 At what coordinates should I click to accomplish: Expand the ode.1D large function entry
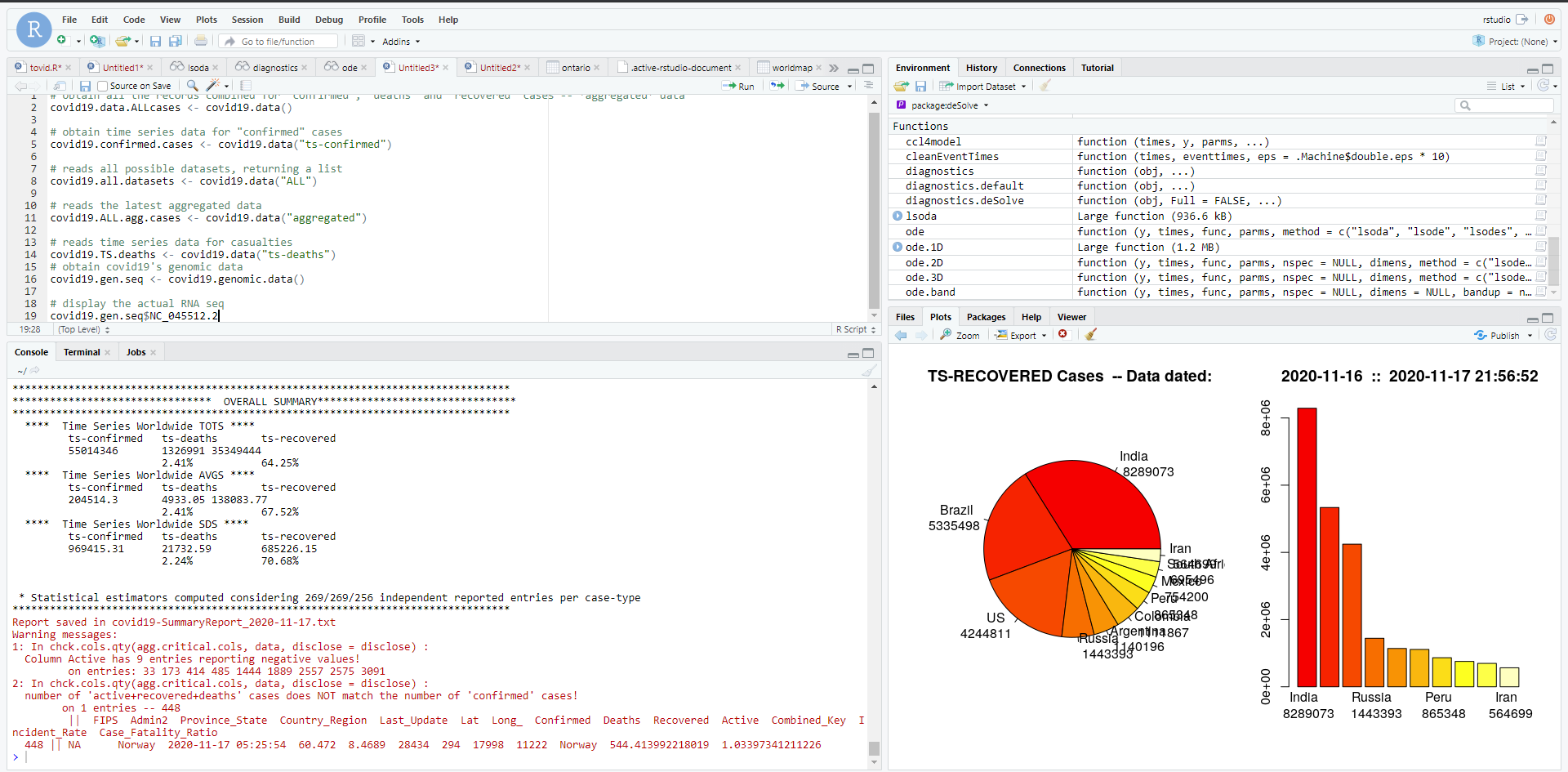click(x=898, y=248)
